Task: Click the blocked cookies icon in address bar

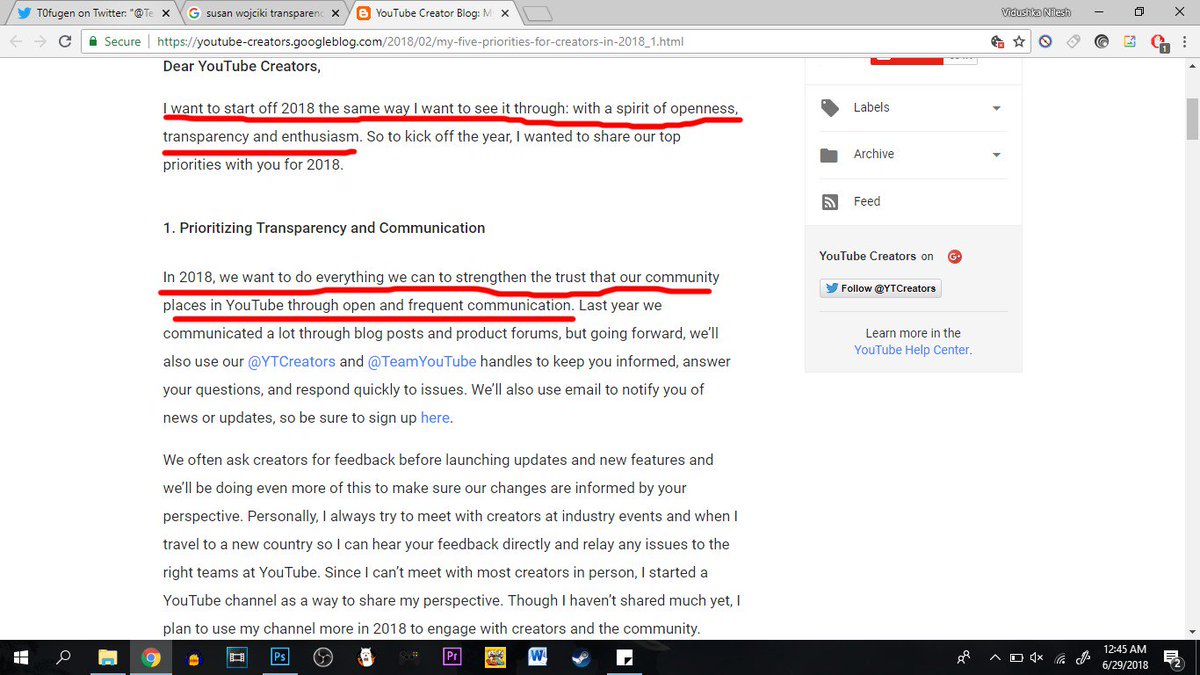Action: [997, 42]
